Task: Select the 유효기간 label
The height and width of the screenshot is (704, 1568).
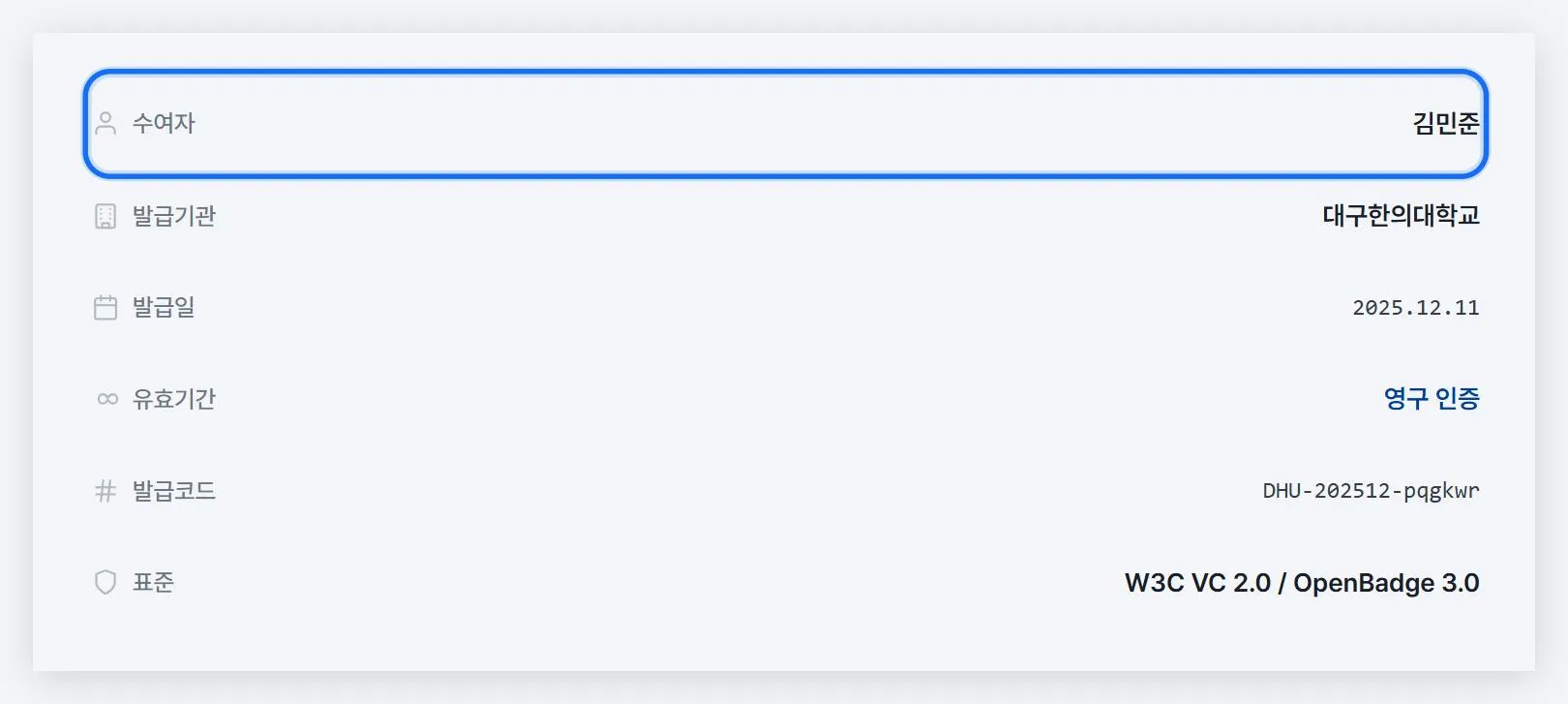Action: [x=174, y=399]
